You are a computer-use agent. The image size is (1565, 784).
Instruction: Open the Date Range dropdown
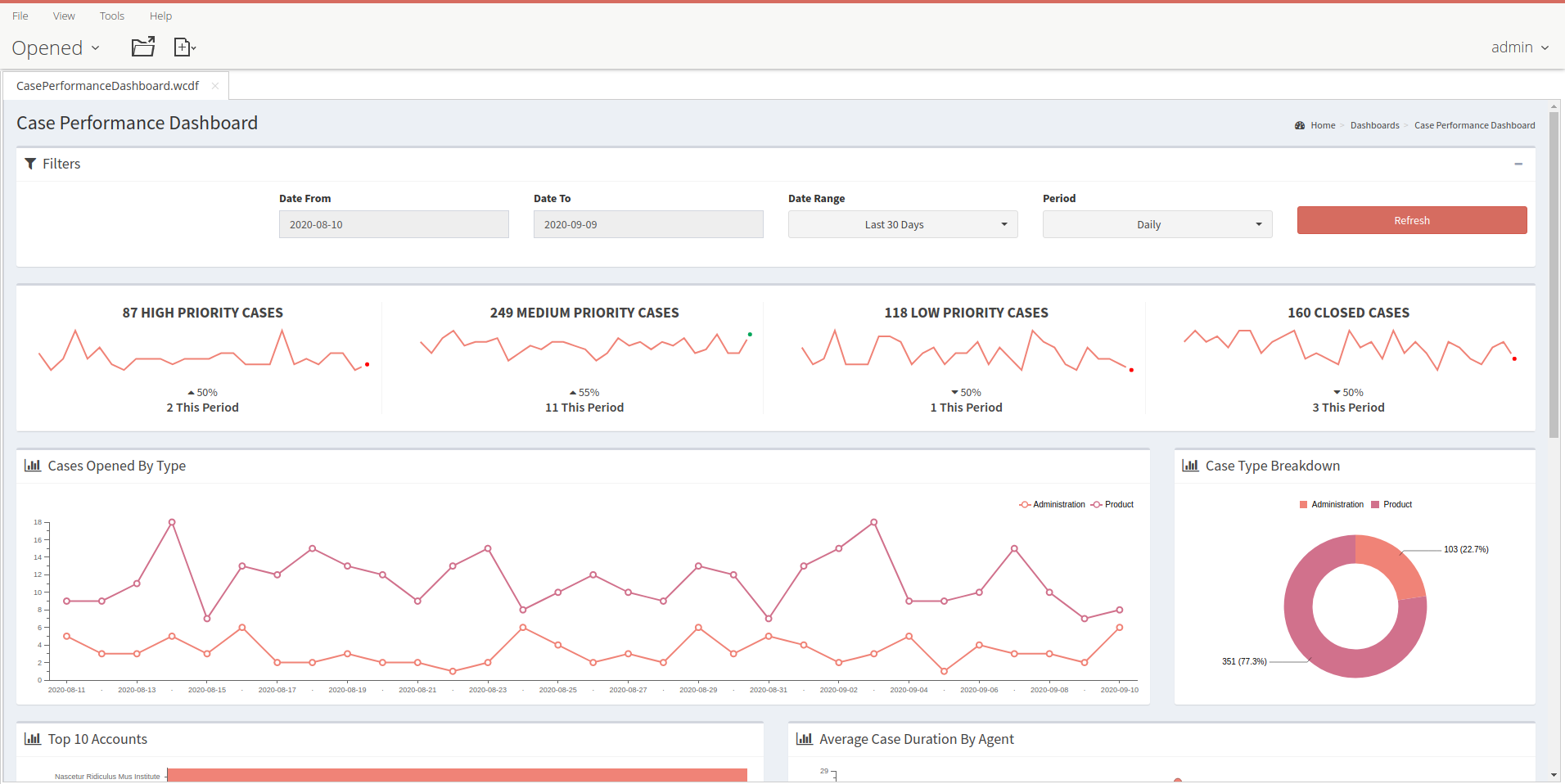pos(902,224)
